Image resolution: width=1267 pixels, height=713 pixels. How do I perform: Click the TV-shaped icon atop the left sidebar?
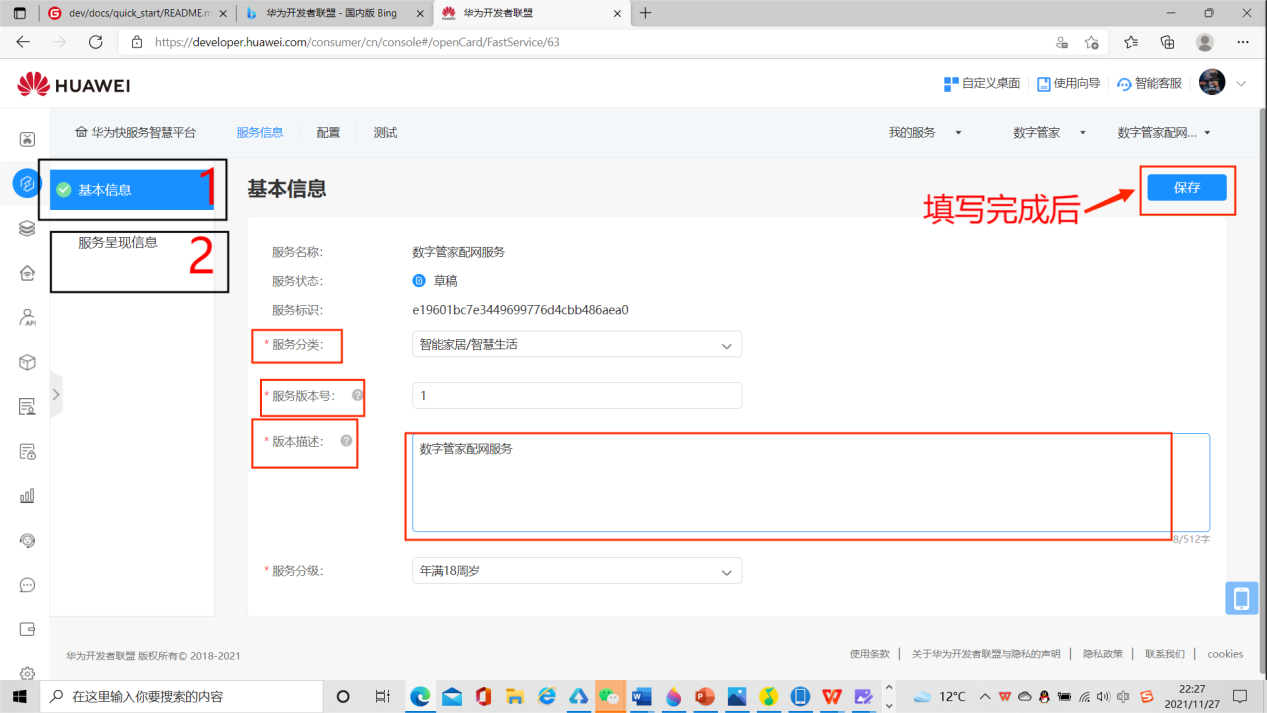(28, 139)
